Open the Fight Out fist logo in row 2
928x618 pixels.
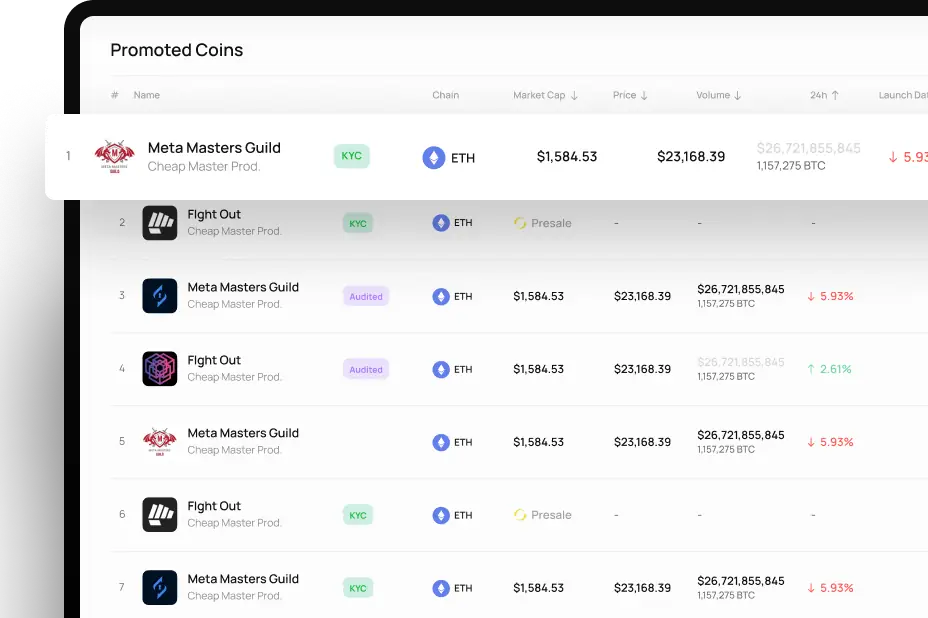tap(160, 223)
